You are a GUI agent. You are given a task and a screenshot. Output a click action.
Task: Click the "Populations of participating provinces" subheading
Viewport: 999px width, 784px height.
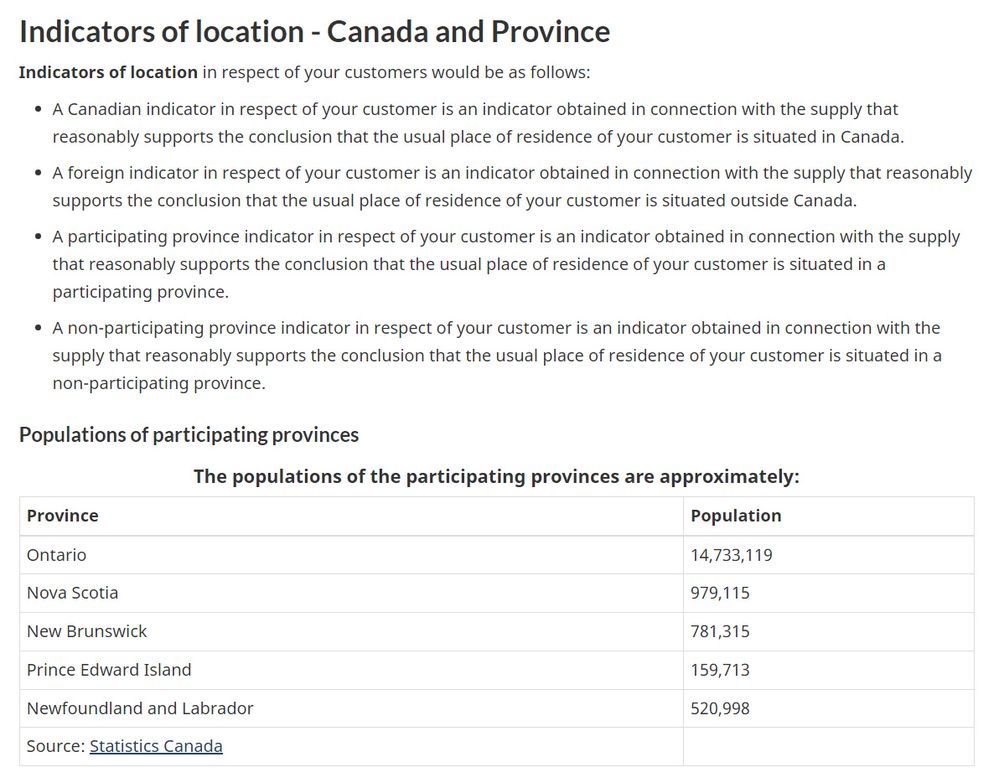[189, 435]
